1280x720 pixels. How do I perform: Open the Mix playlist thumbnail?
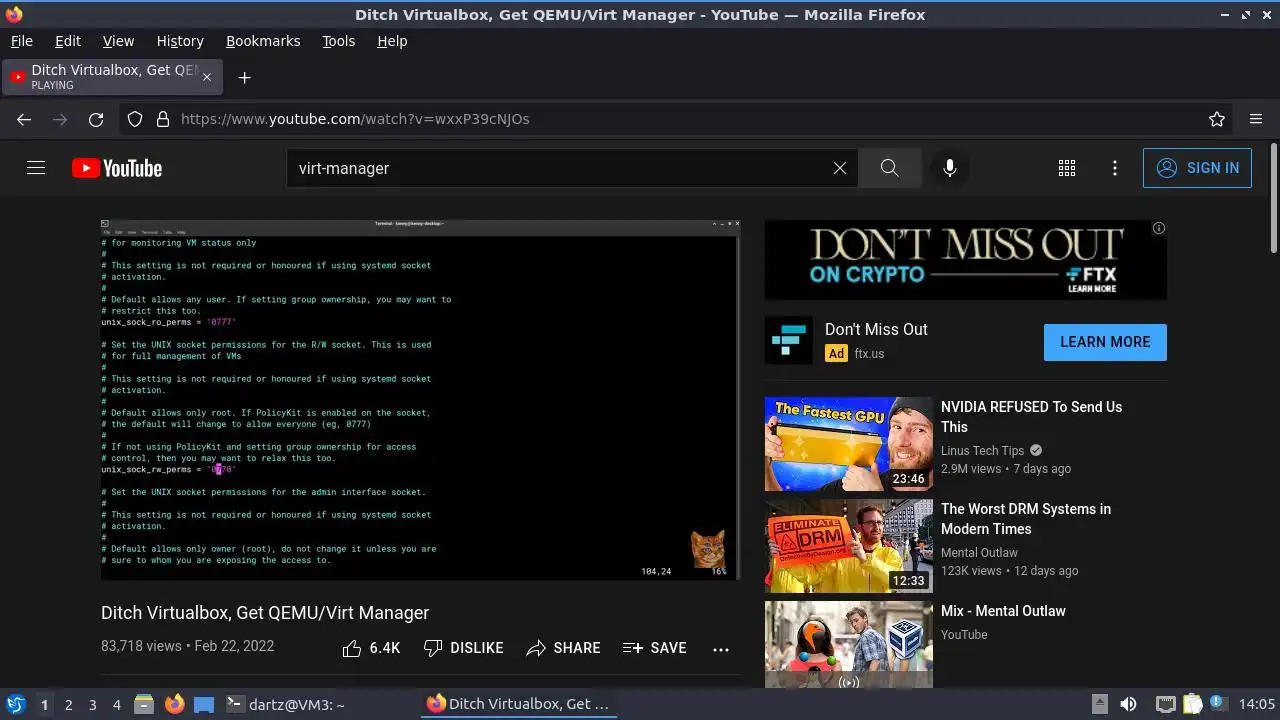tap(849, 645)
